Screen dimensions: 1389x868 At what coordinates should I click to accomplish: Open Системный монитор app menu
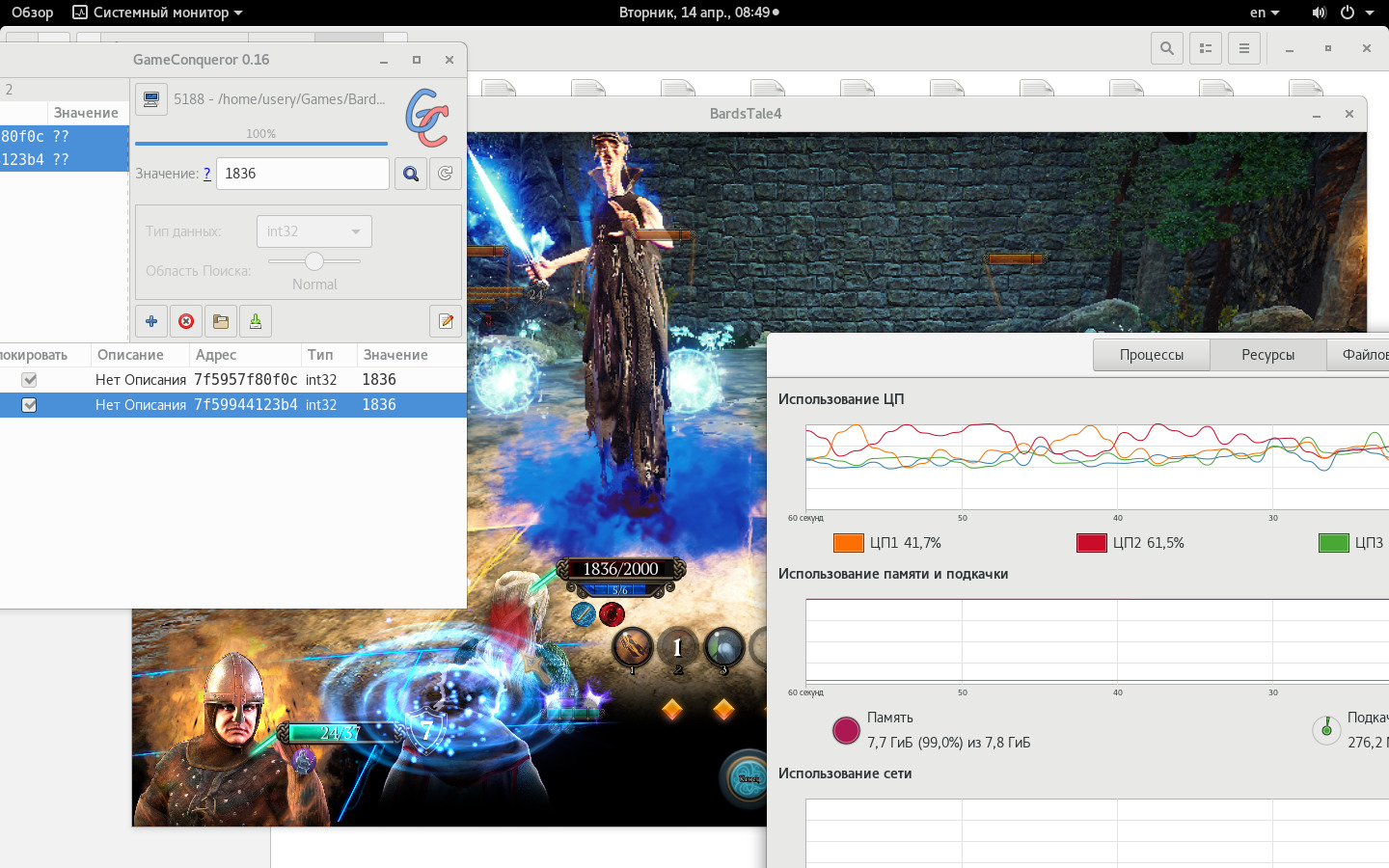click(x=158, y=13)
